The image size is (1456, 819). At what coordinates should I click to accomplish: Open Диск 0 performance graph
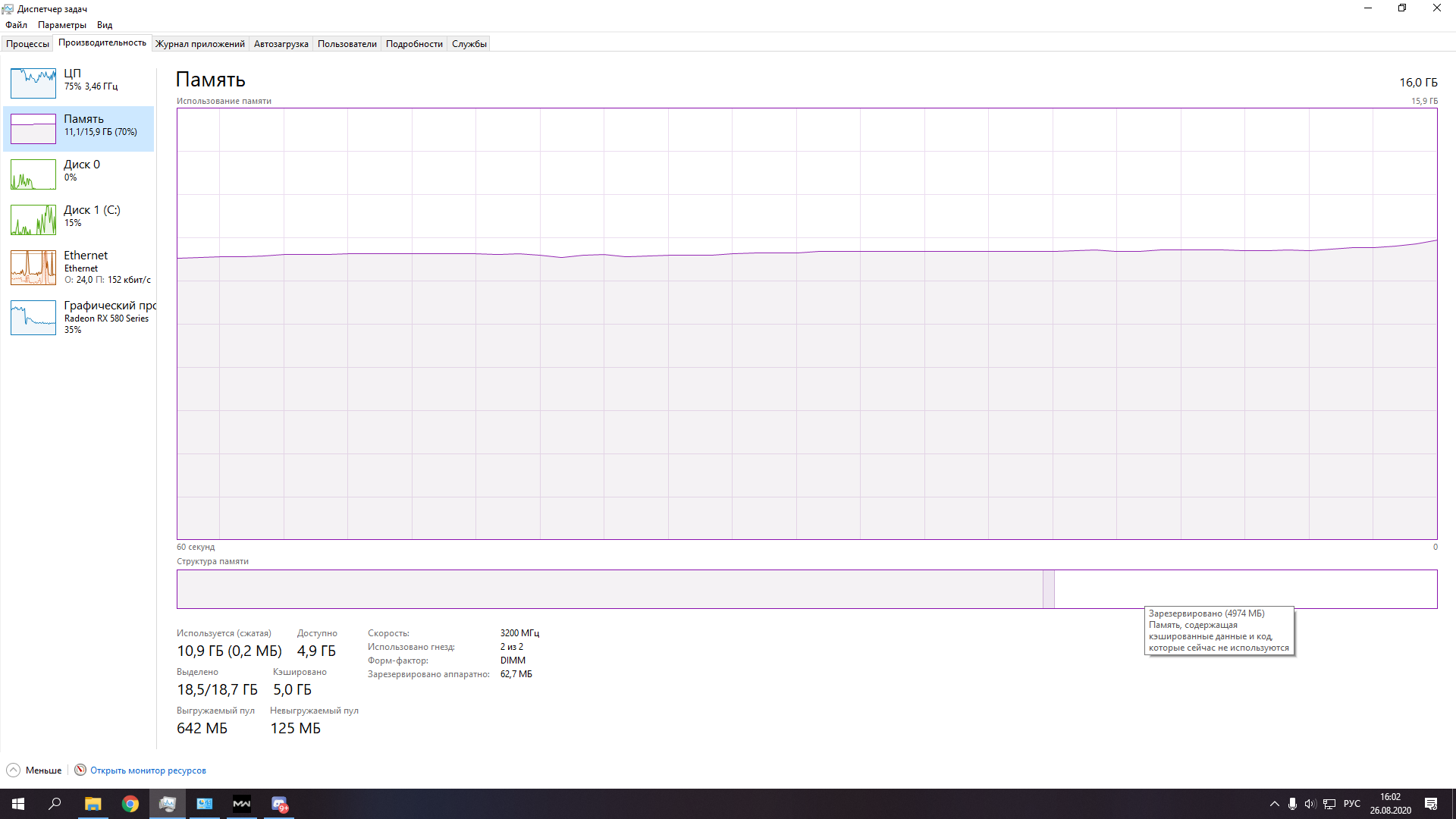click(x=33, y=174)
